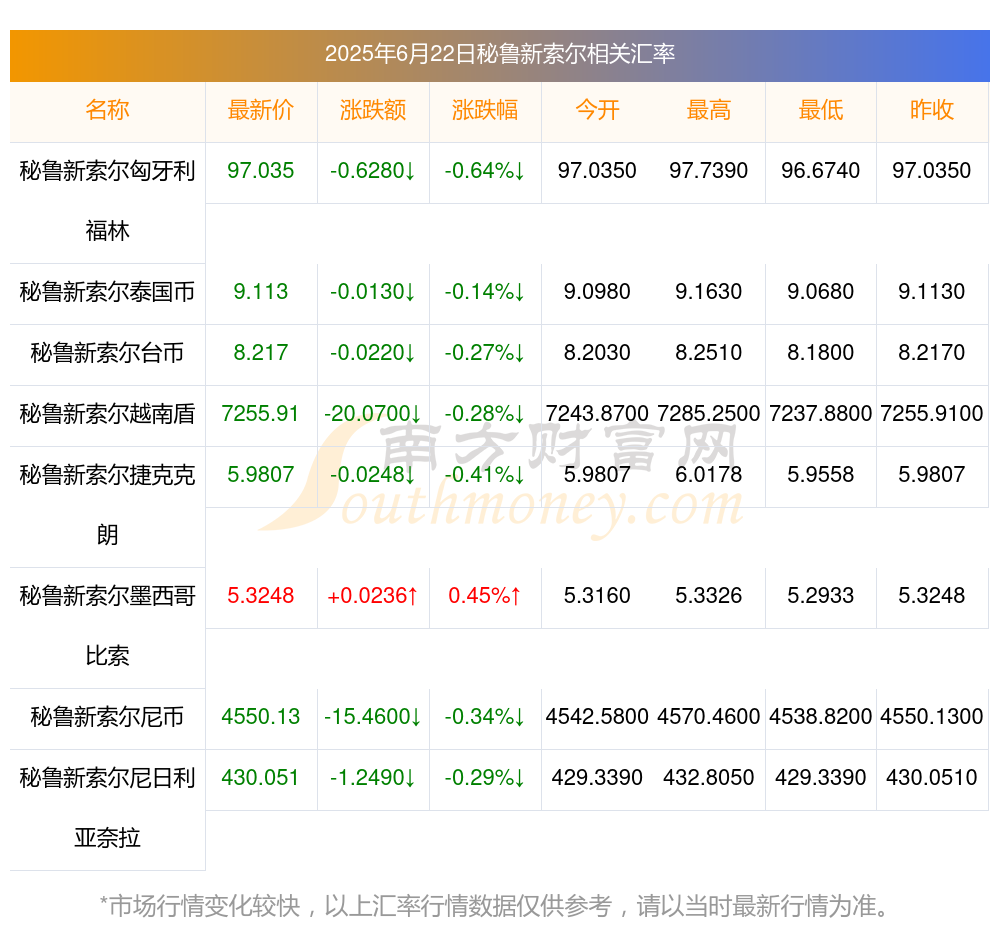Image resolution: width=1000 pixels, height=937 pixels.
Task: Click the low value 5.9558
Action: click(820, 475)
